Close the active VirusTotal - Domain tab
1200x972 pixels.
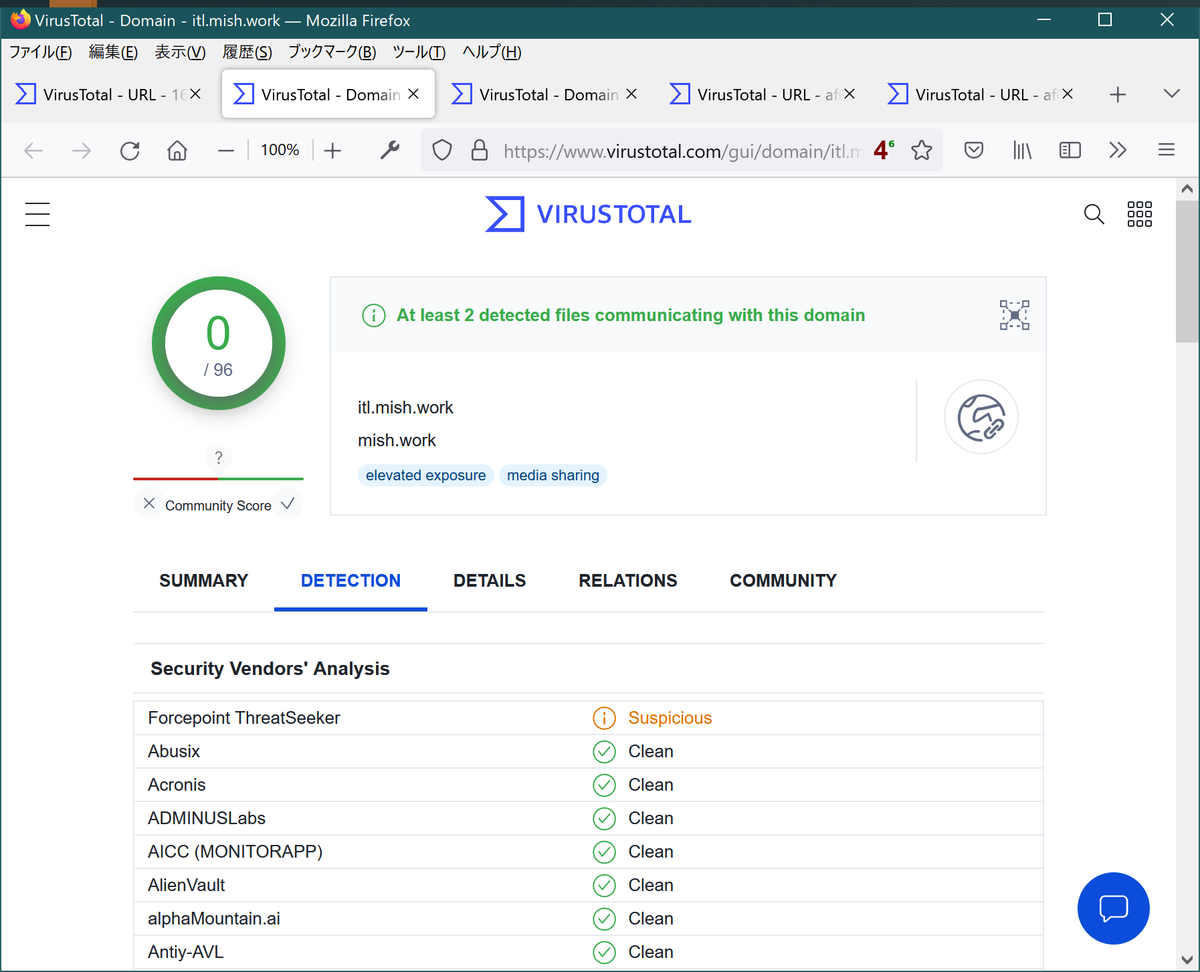click(413, 94)
